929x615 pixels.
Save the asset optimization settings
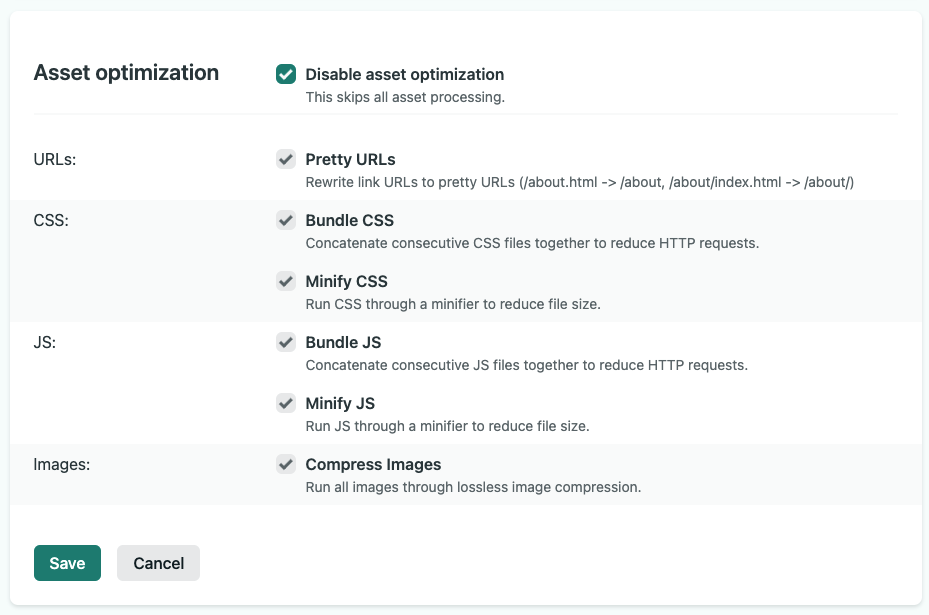click(x=67, y=563)
